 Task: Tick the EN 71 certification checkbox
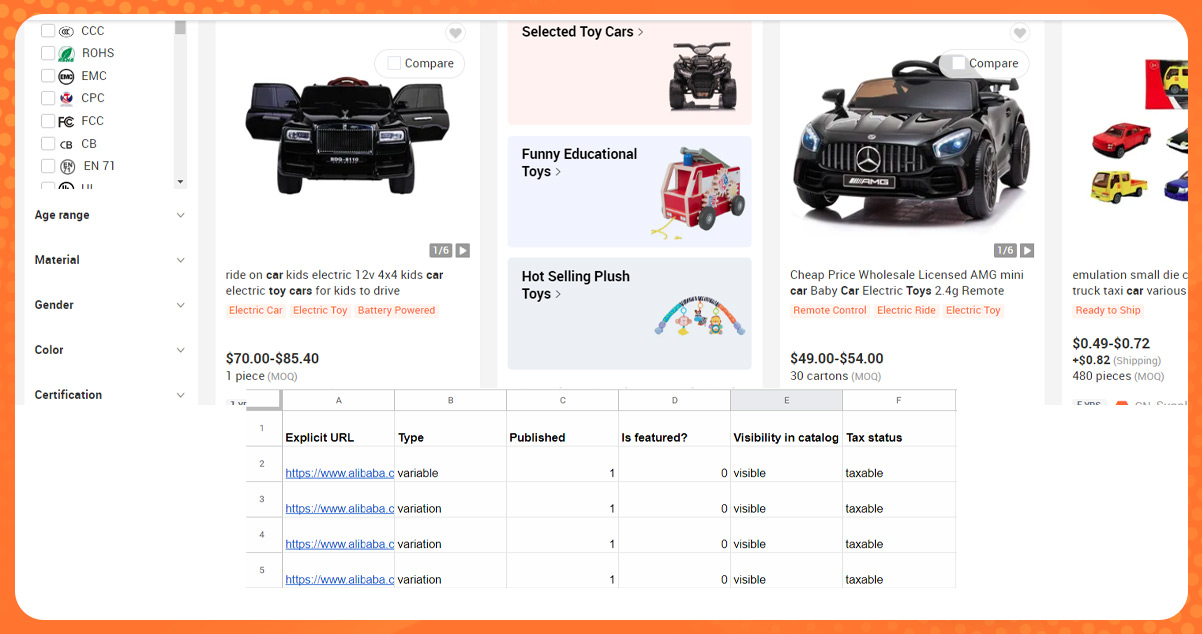pyautogui.click(x=48, y=166)
